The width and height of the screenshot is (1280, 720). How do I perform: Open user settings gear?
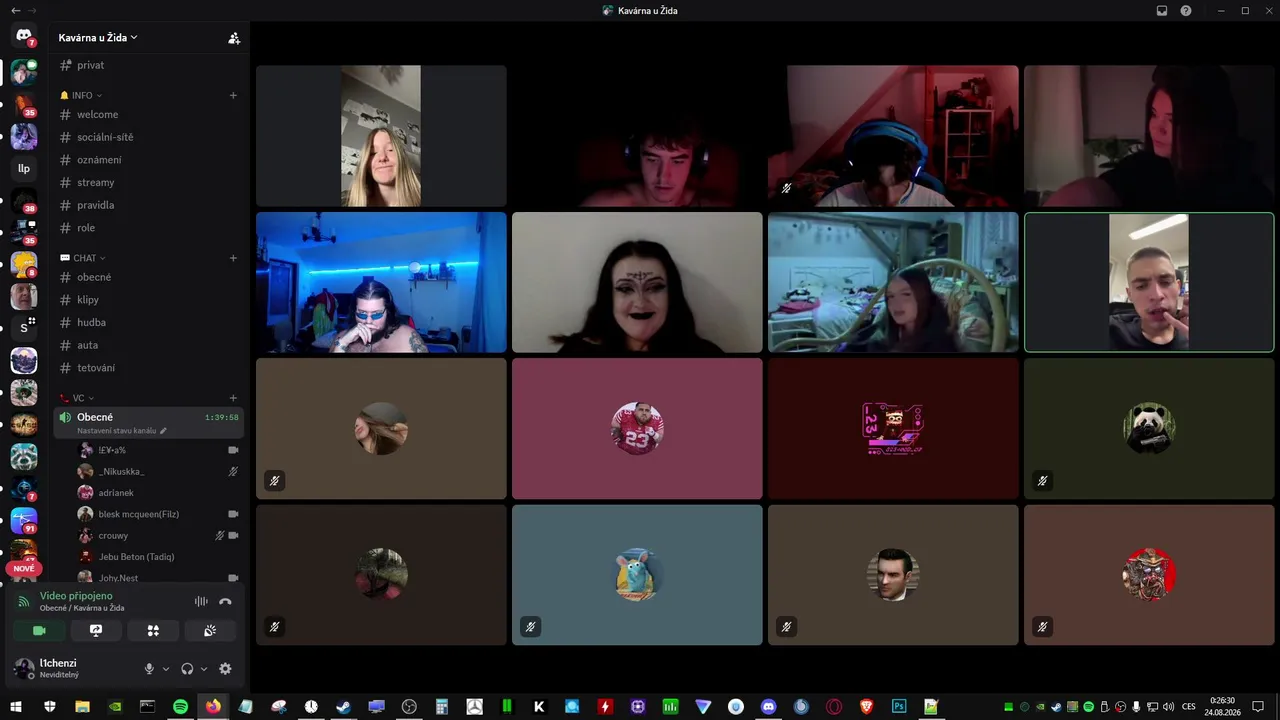coord(225,669)
